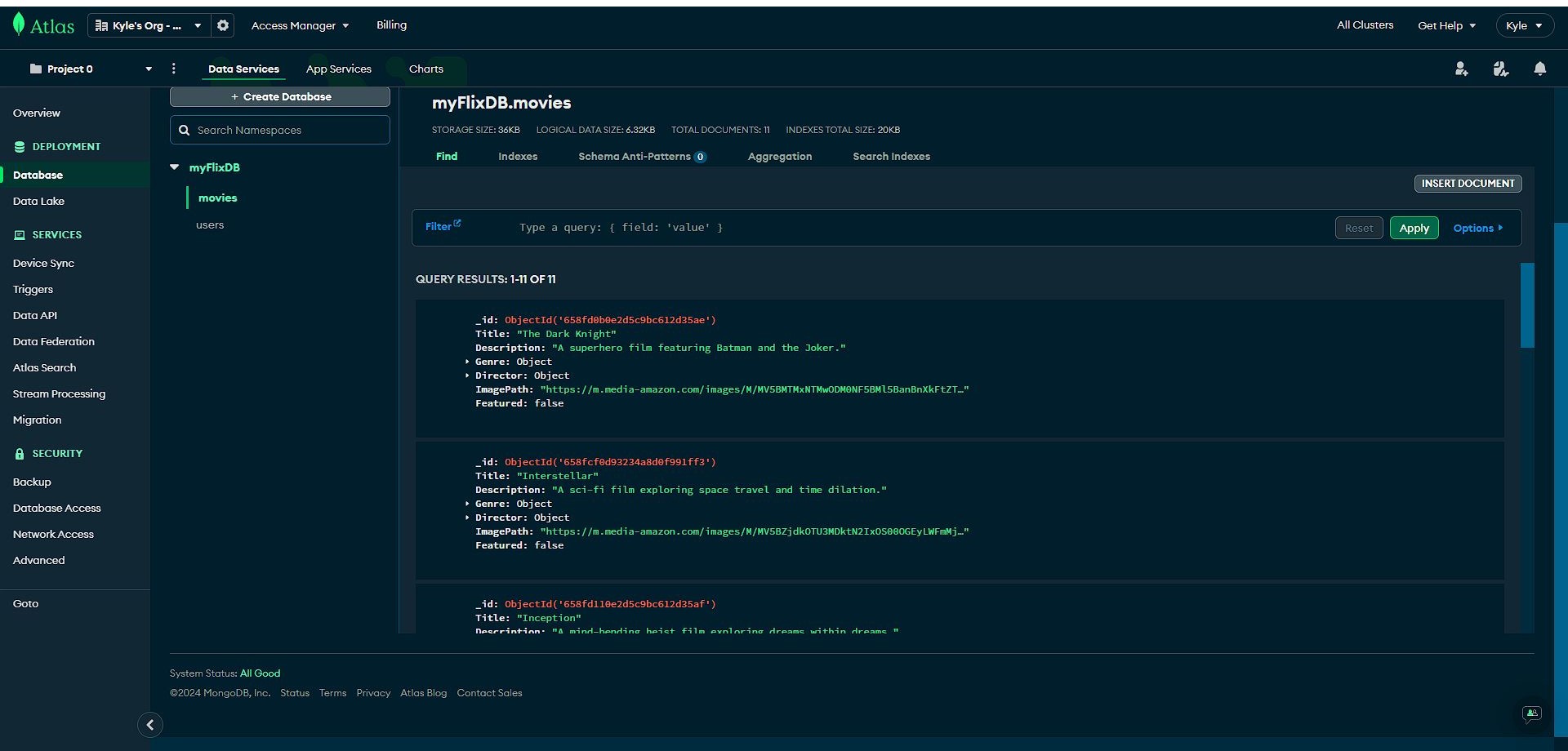Viewport: 1568px width, 751px height.
Task: Select movies collection
Action: point(217,198)
